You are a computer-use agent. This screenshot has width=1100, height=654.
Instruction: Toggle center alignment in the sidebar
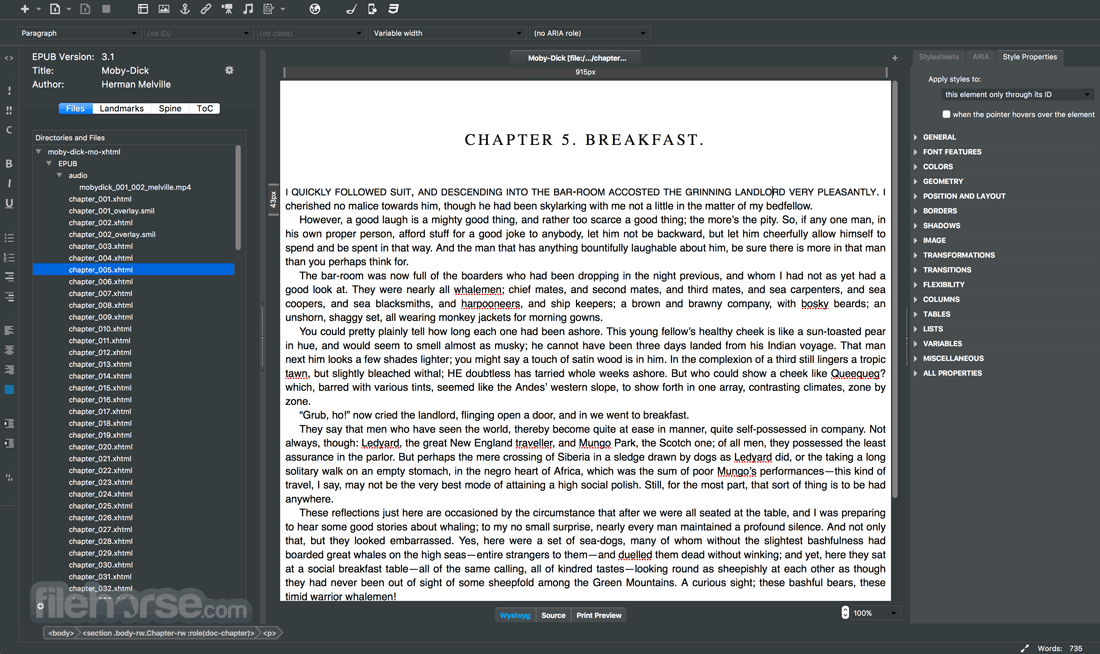pyautogui.click(x=9, y=350)
